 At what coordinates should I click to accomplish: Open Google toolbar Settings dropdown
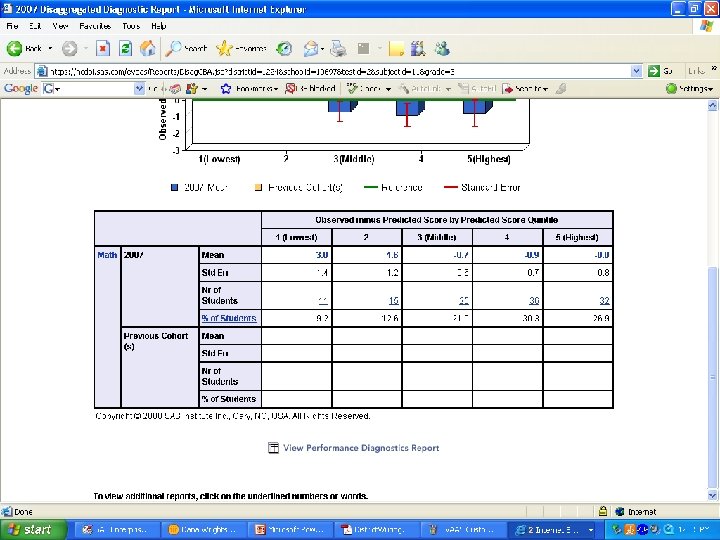(690, 89)
